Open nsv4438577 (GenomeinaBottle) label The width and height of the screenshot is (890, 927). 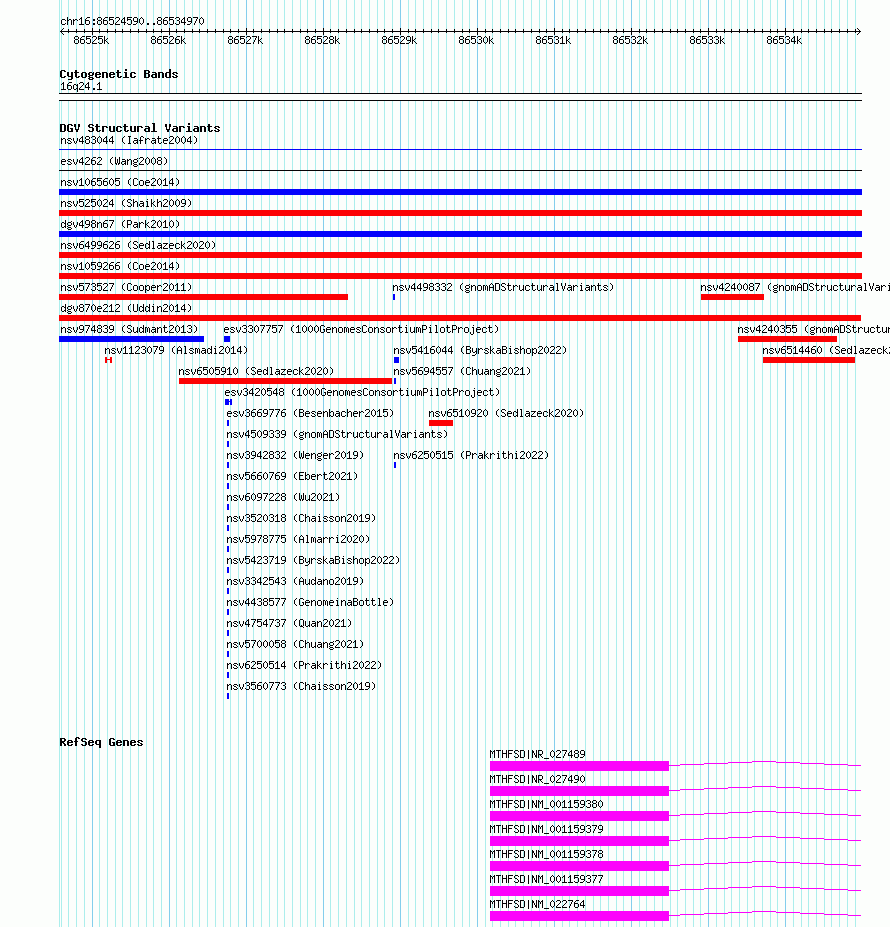[310, 602]
